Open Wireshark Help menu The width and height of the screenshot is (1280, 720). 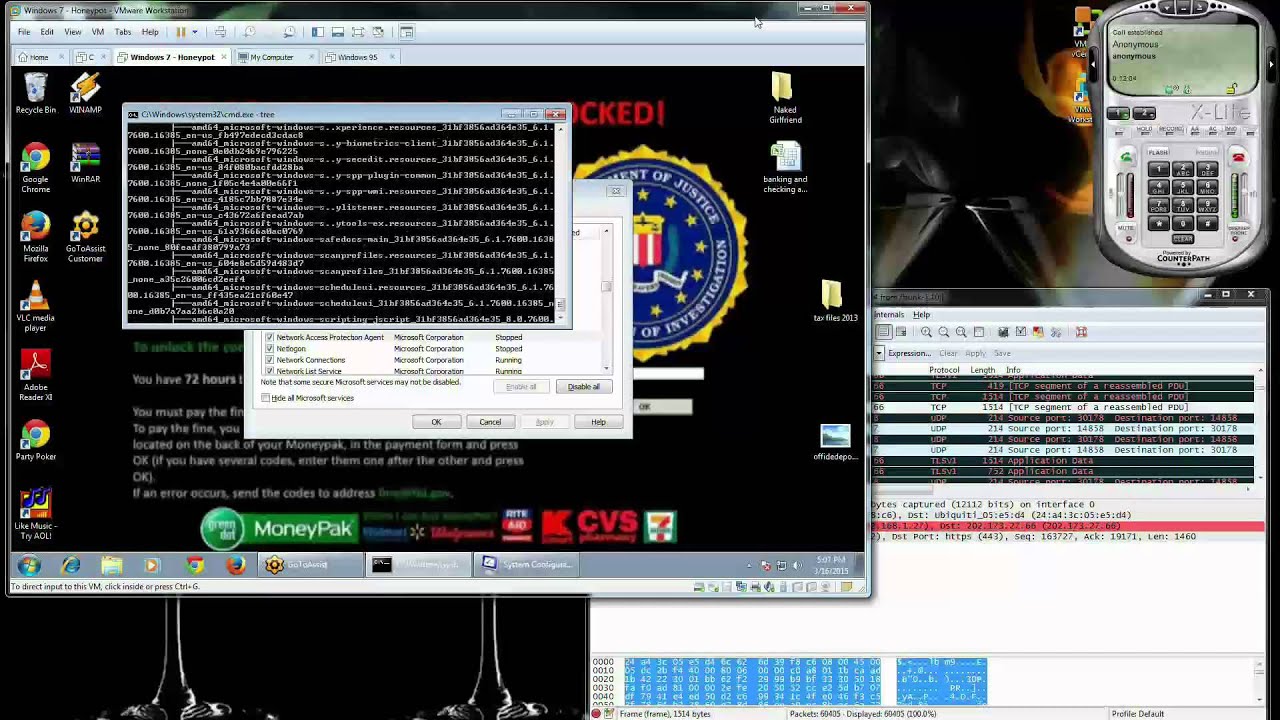click(x=921, y=315)
